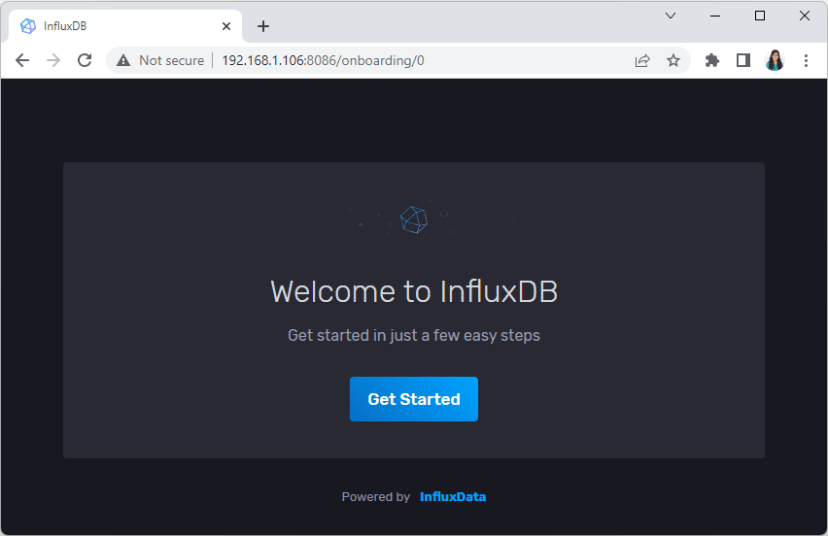Close the InfluxDB tab

pos(226,26)
